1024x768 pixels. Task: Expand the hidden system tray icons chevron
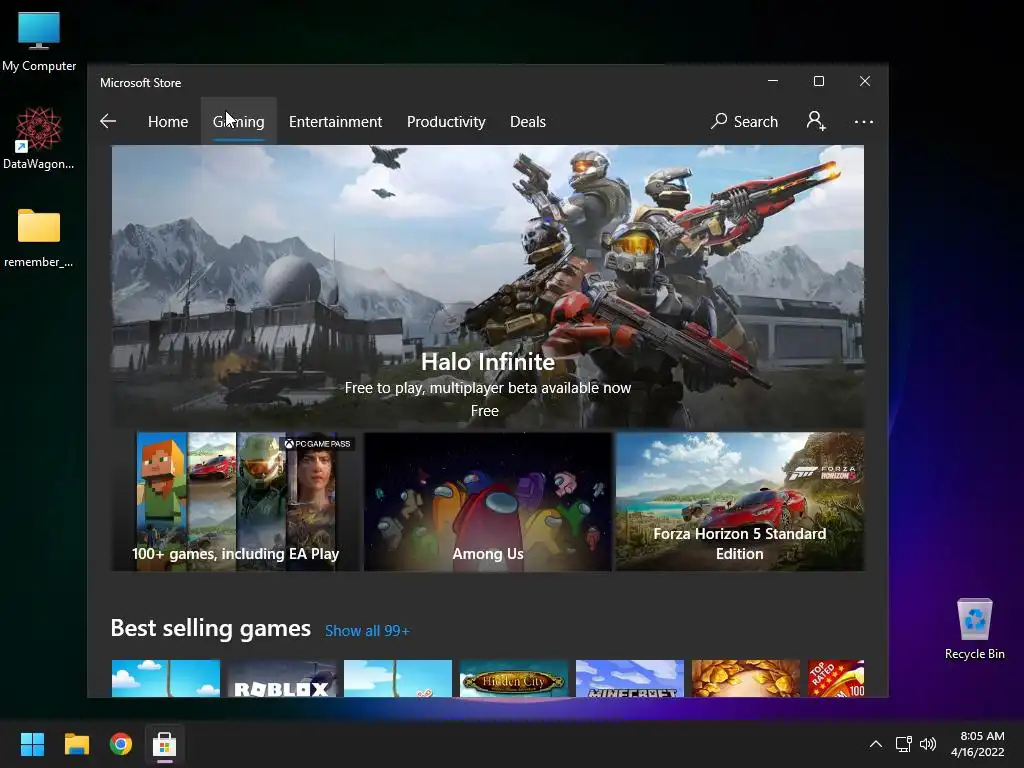click(x=876, y=744)
